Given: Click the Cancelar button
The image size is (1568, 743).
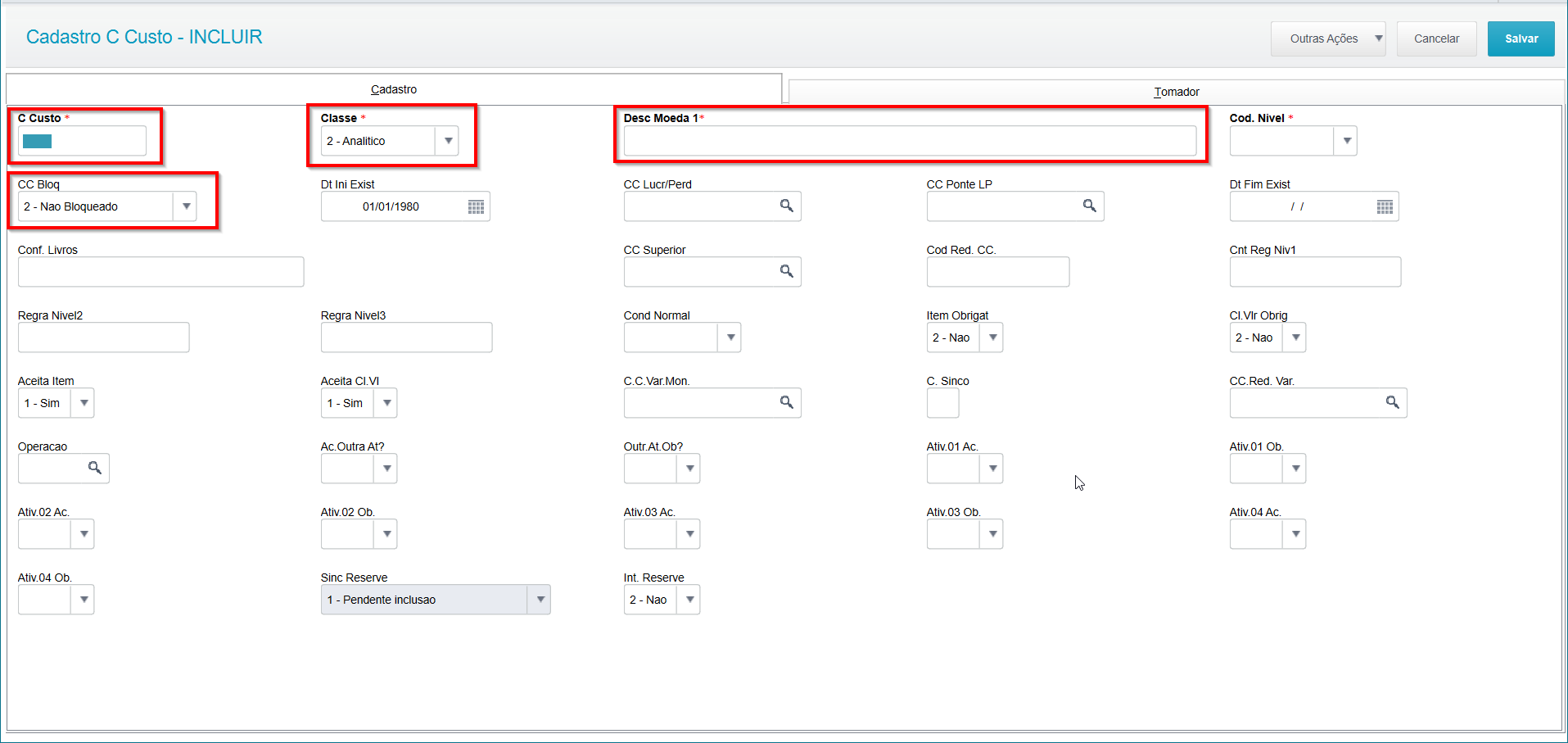Looking at the screenshot, I should 1436,39.
